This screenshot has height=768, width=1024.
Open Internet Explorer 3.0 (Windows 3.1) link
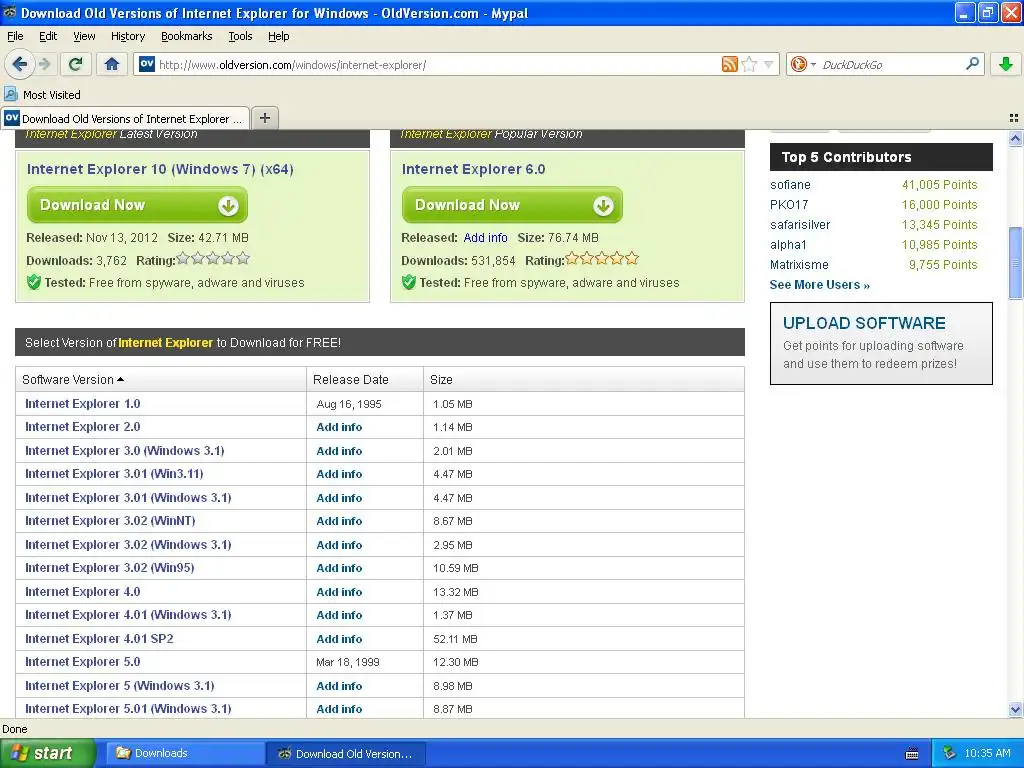(x=125, y=451)
